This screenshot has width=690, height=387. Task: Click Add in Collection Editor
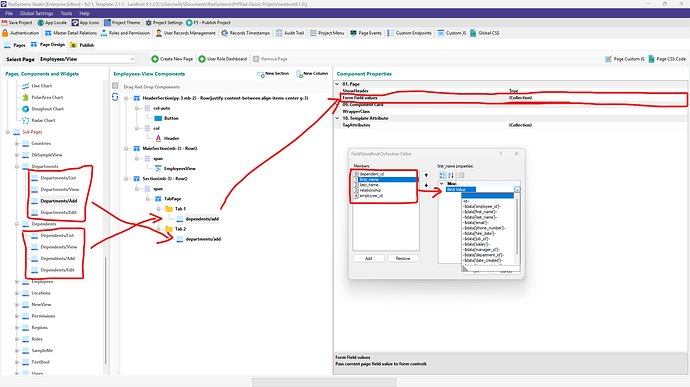[369, 258]
